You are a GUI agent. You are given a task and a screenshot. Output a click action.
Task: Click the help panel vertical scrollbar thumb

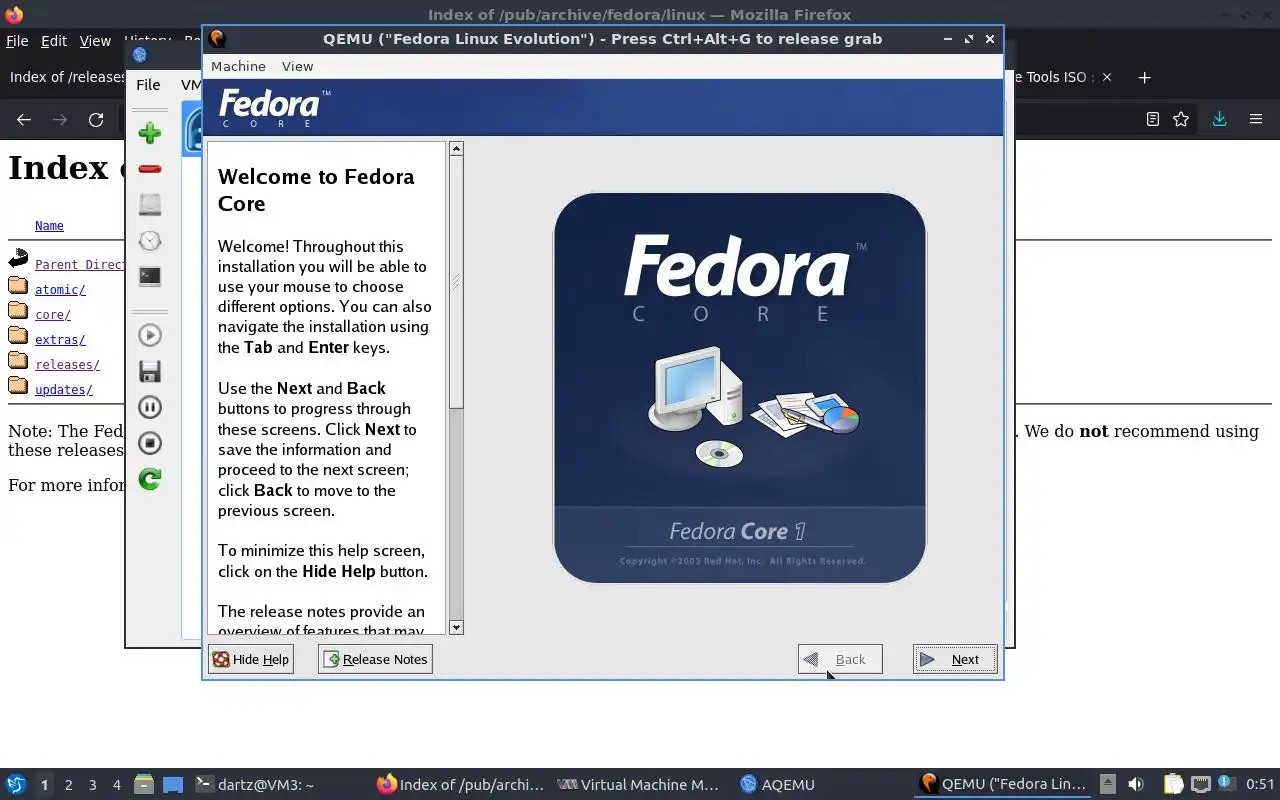point(456,282)
